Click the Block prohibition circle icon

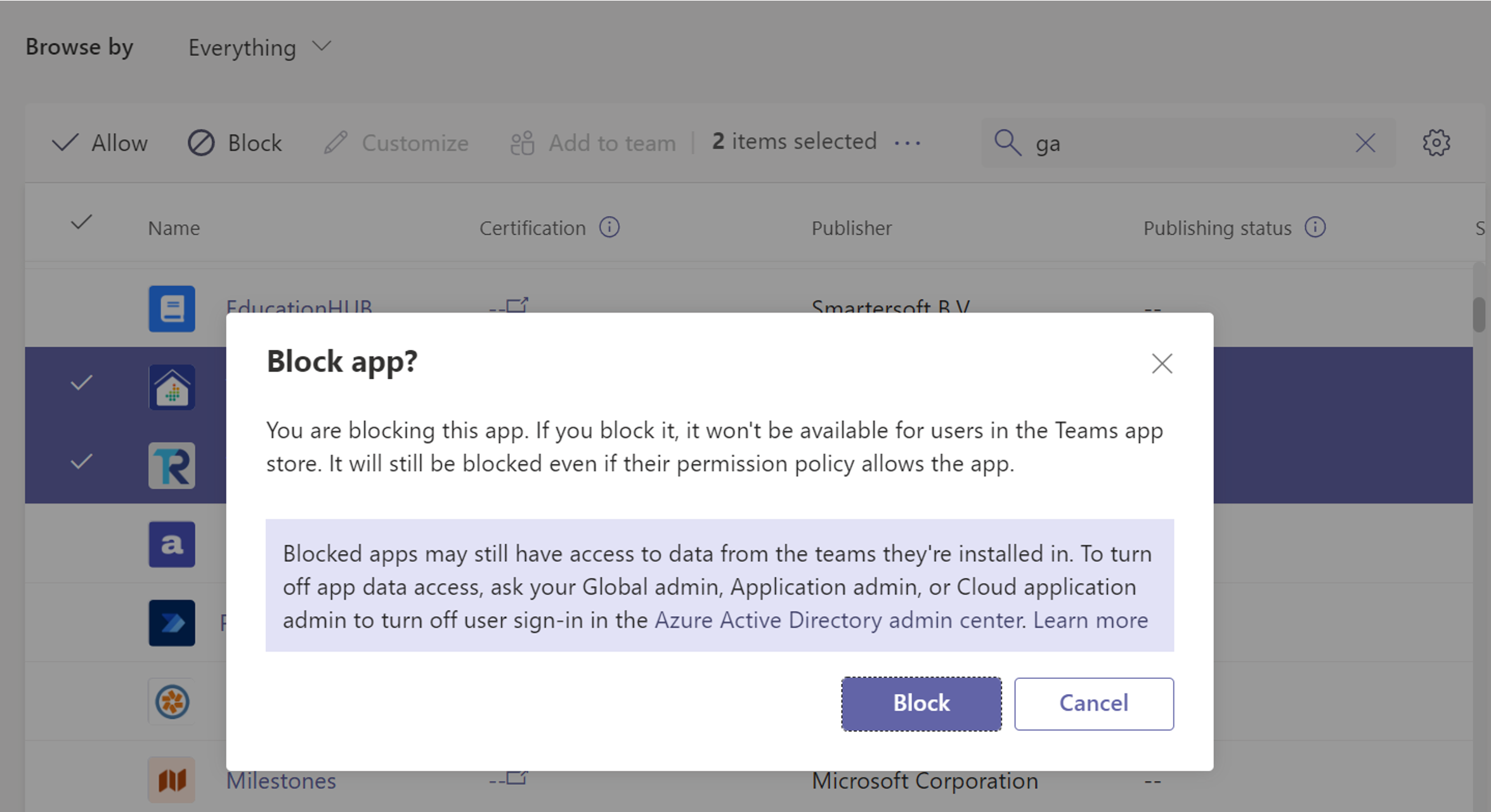point(201,143)
